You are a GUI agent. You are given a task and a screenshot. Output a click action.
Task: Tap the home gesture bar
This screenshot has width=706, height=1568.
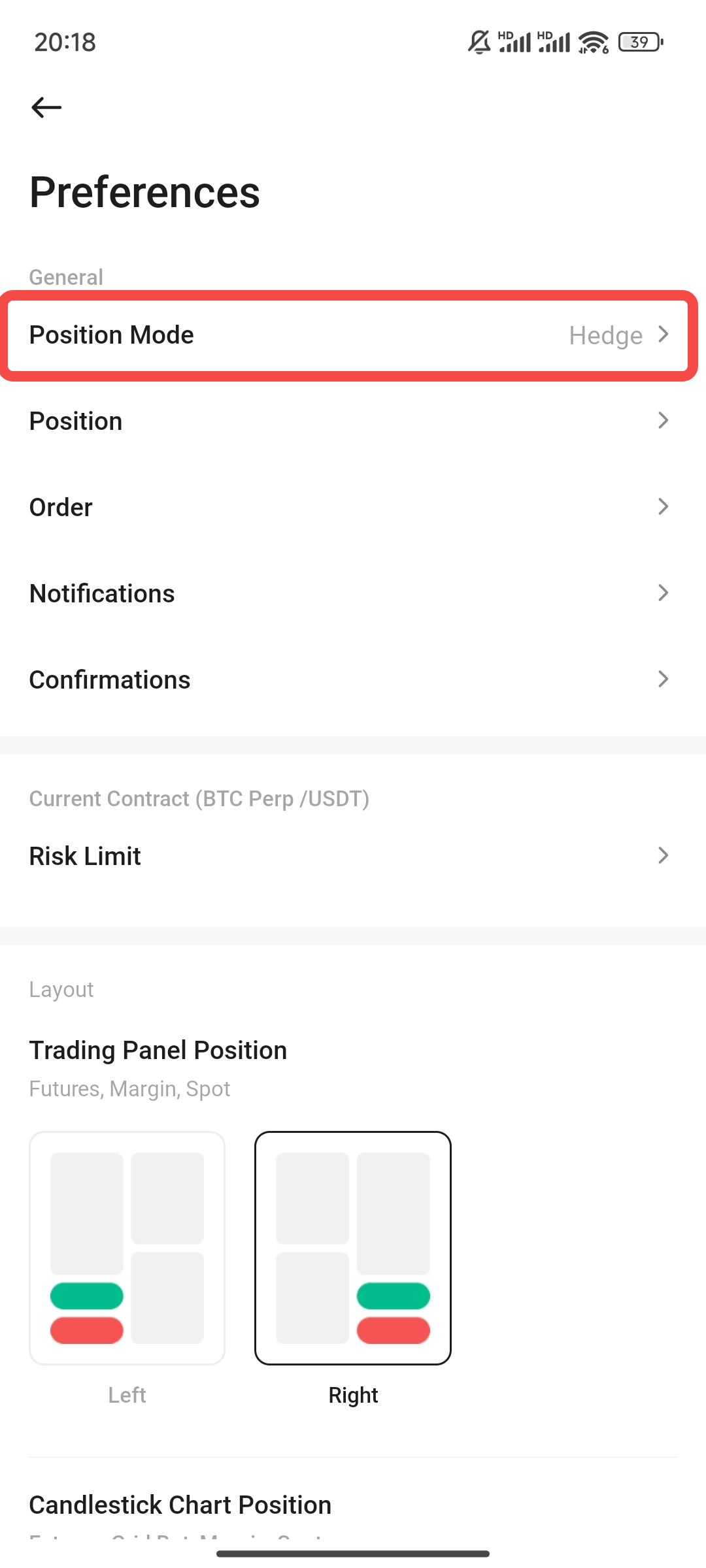click(353, 1553)
